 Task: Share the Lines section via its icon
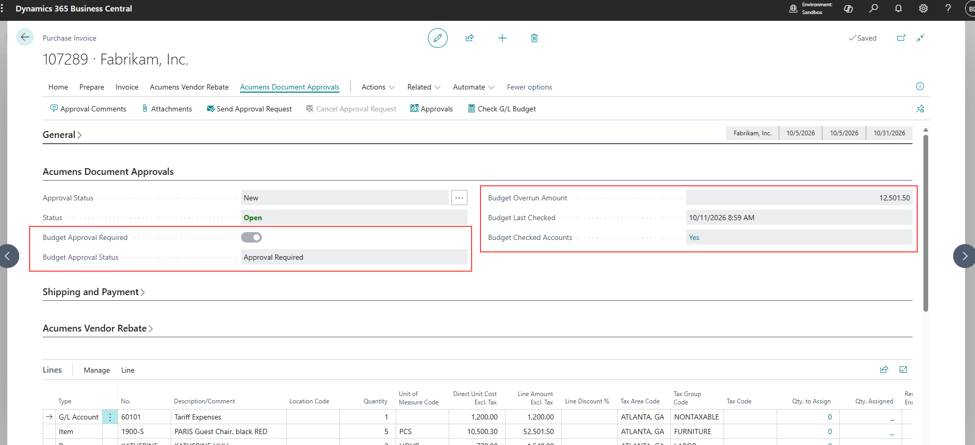pyautogui.click(x=884, y=370)
